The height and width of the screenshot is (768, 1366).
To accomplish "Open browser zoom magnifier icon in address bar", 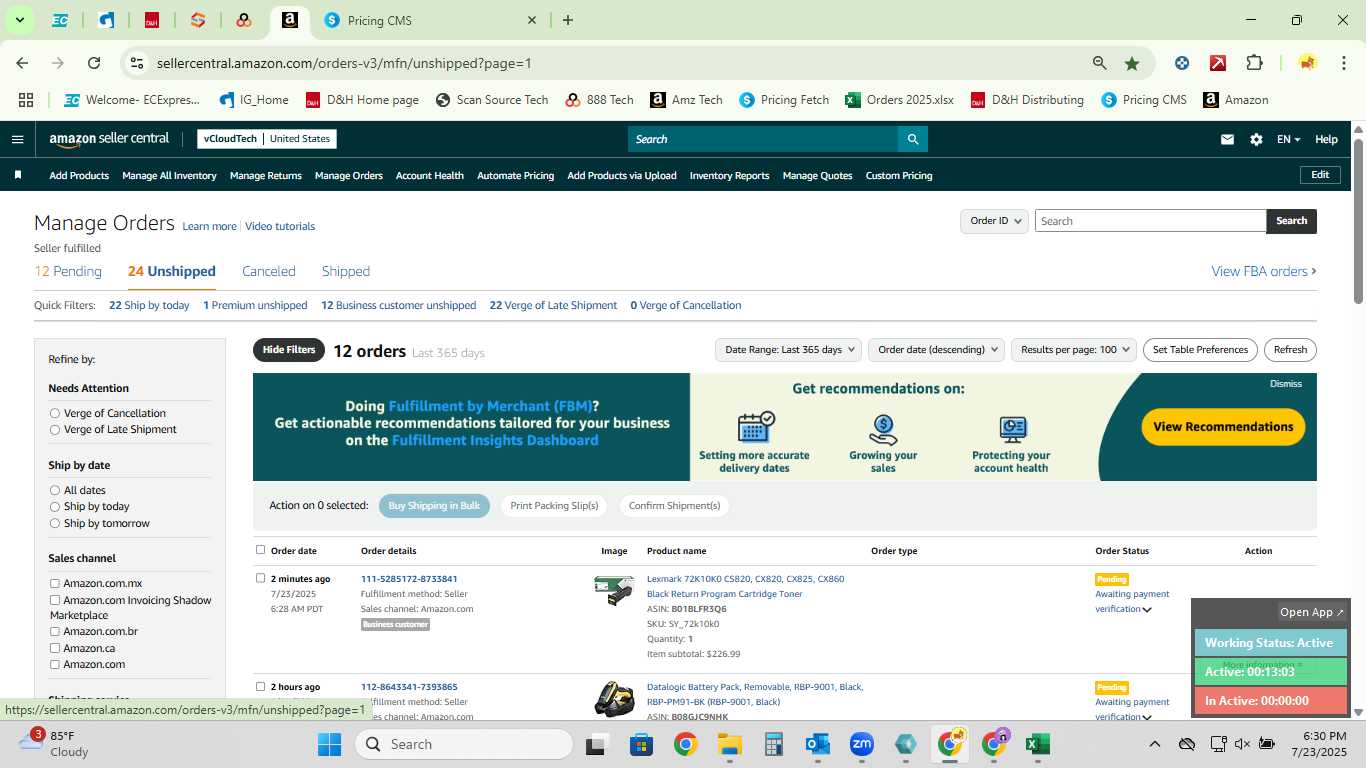I will point(1100,63).
